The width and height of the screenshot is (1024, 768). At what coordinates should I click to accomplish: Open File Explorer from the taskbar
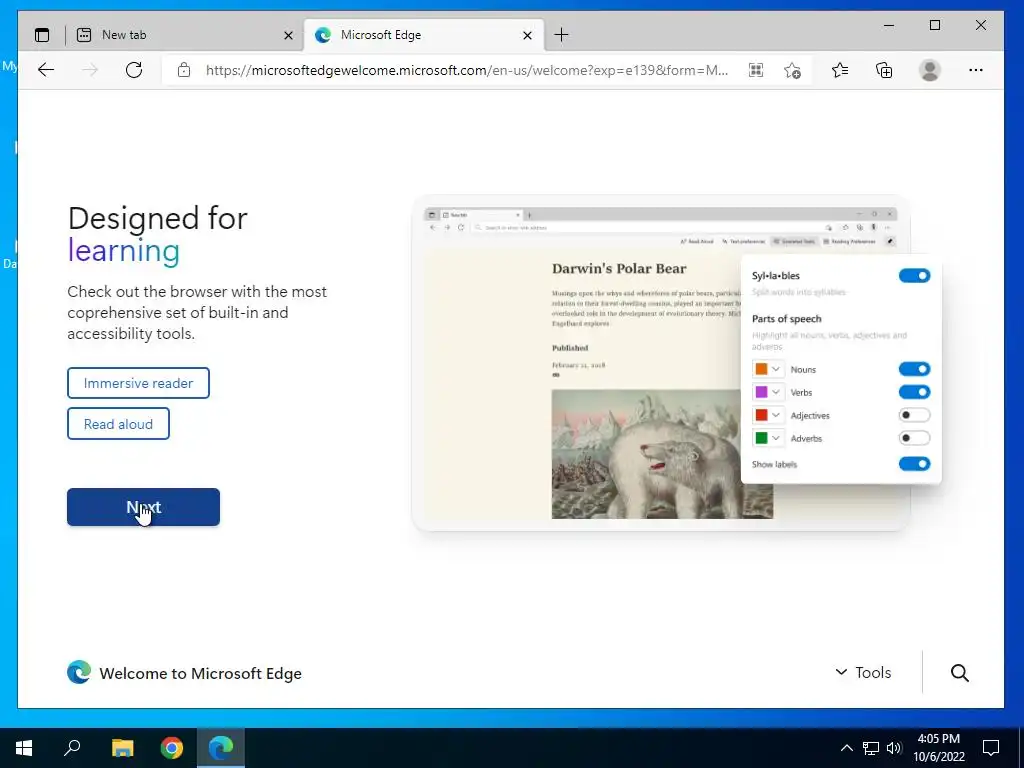(122, 748)
